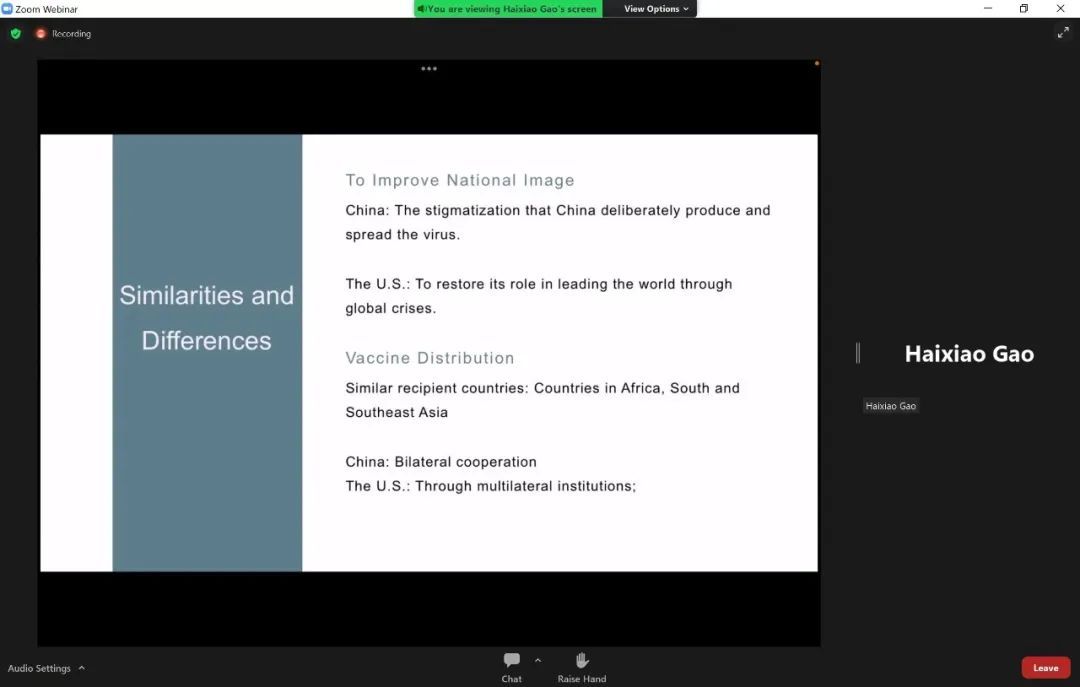Click the red Leave button
Viewport: 1080px width, 687px height.
coord(1046,668)
